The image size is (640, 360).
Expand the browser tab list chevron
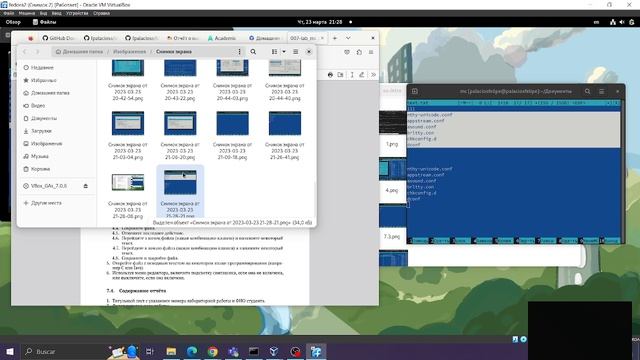348,38
